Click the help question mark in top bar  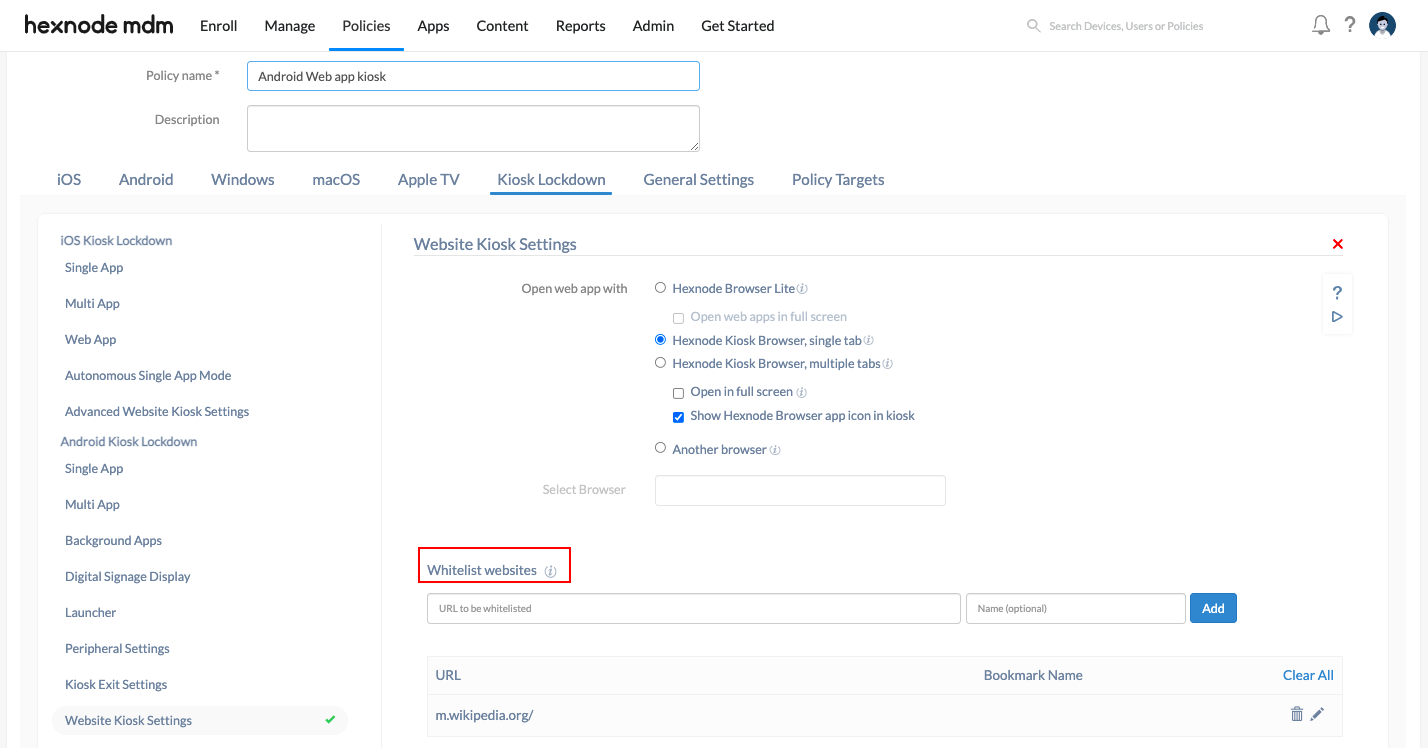coord(1350,25)
